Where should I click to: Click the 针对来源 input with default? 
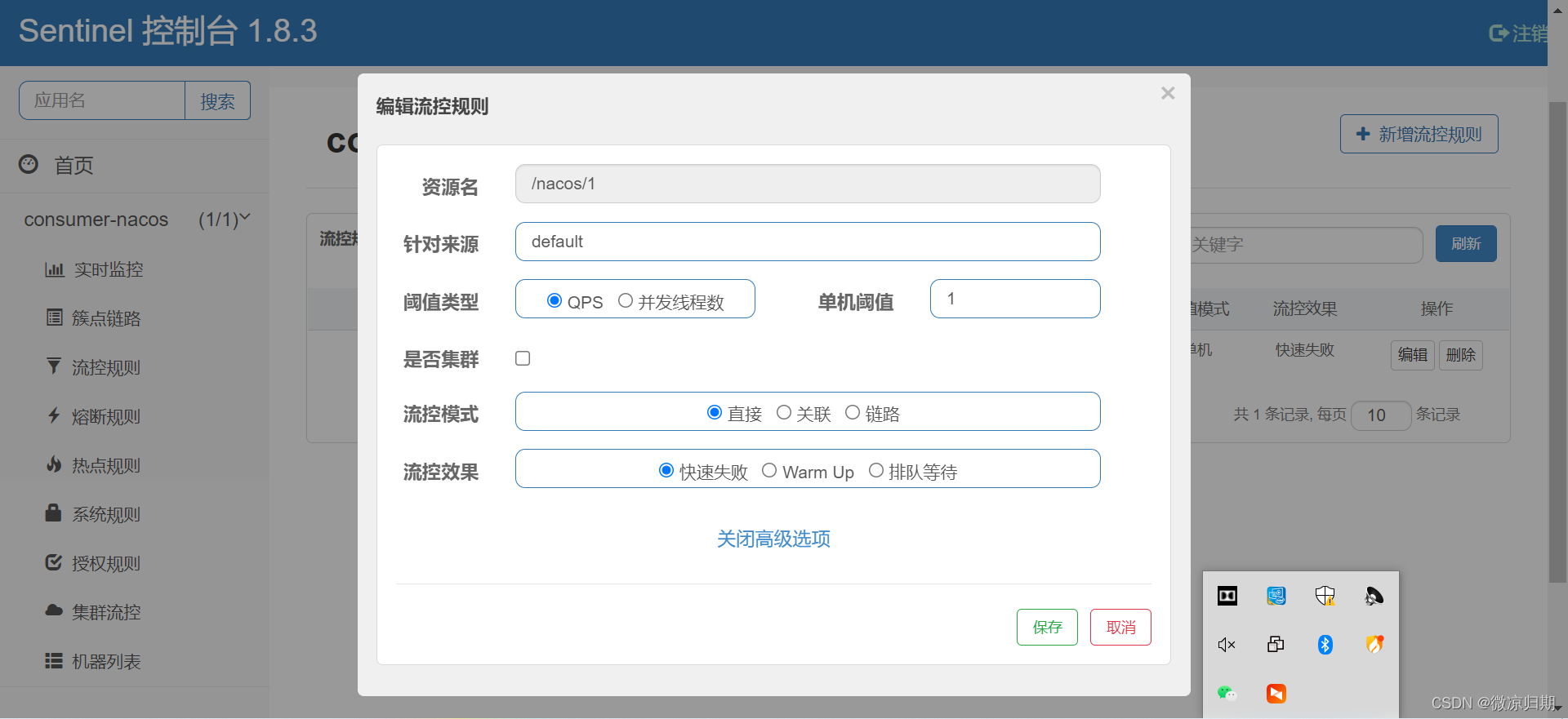808,242
